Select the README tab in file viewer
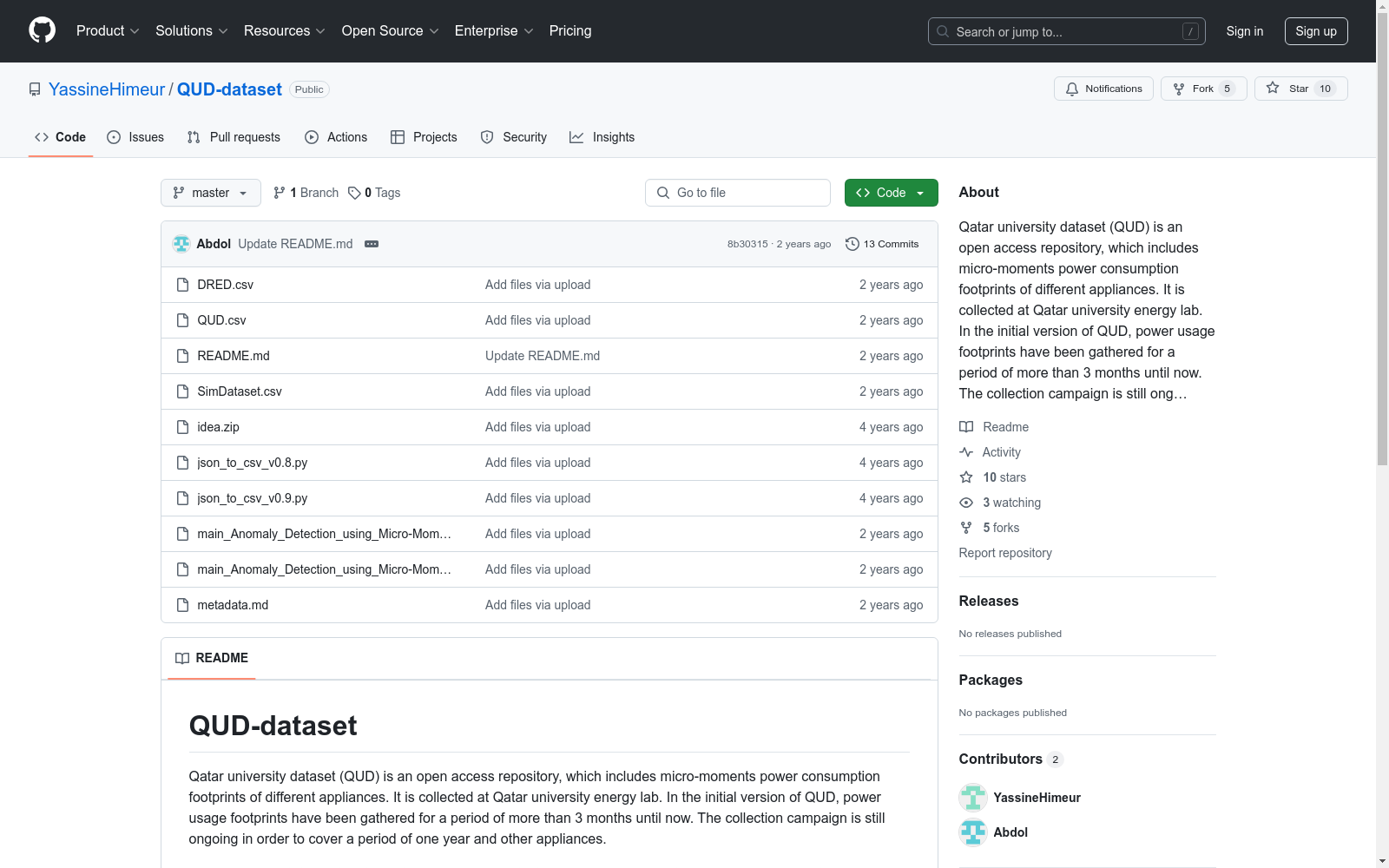This screenshot has width=1389, height=868. 212,658
